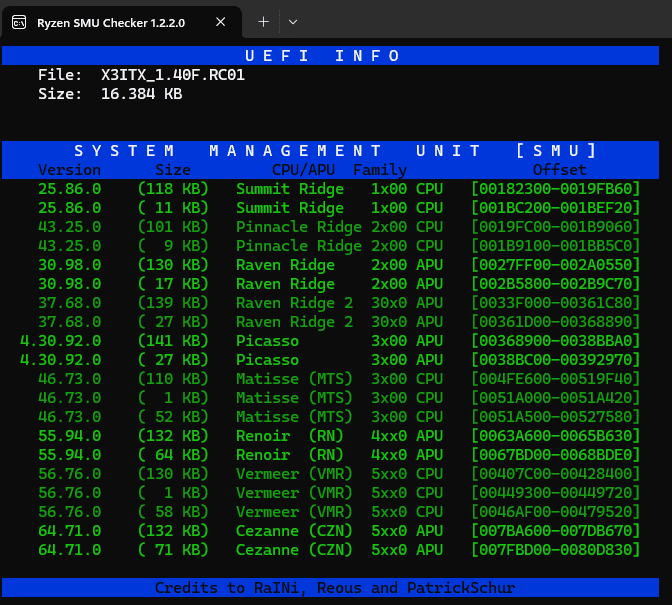
Task: Click offset [002B5800-002B9C70]
Action: coord(556,284)
